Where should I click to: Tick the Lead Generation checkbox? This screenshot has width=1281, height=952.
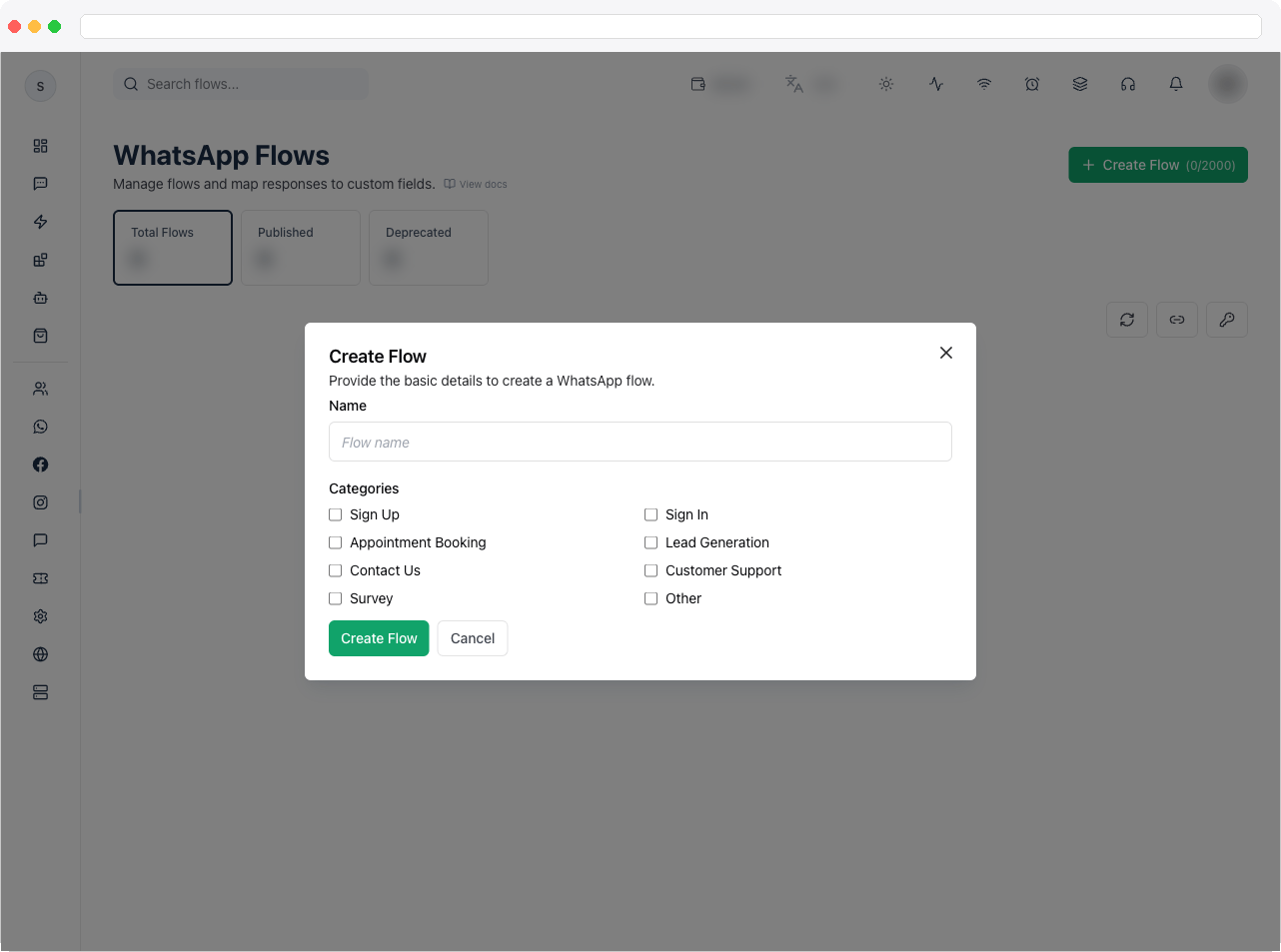pos(651,542)
